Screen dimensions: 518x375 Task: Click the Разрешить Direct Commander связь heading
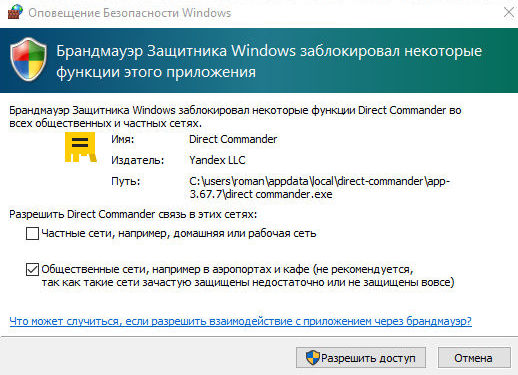pyautogui.click(x=133, y=214)
